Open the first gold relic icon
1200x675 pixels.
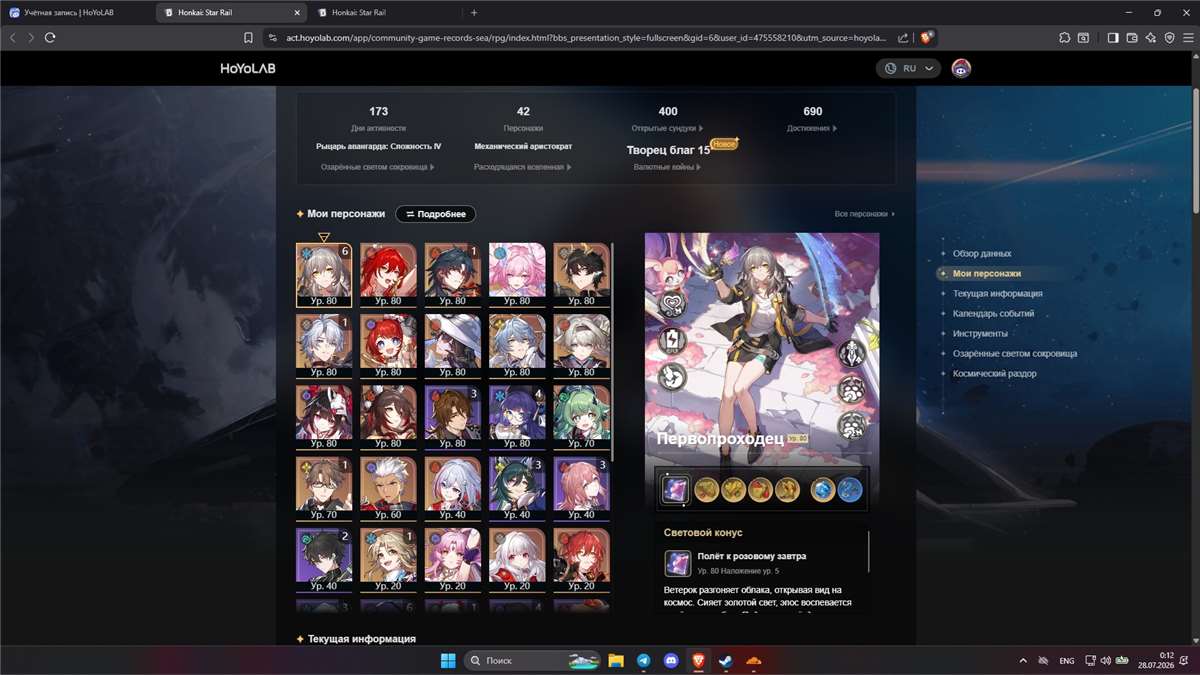point(707,489)
